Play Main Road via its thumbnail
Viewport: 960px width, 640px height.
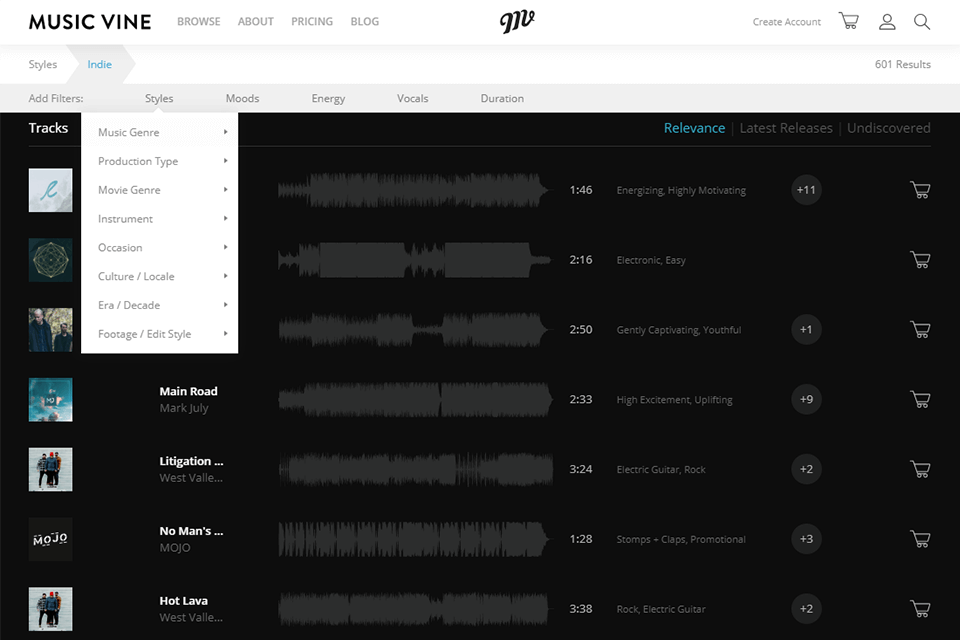(x=50, y=399)
